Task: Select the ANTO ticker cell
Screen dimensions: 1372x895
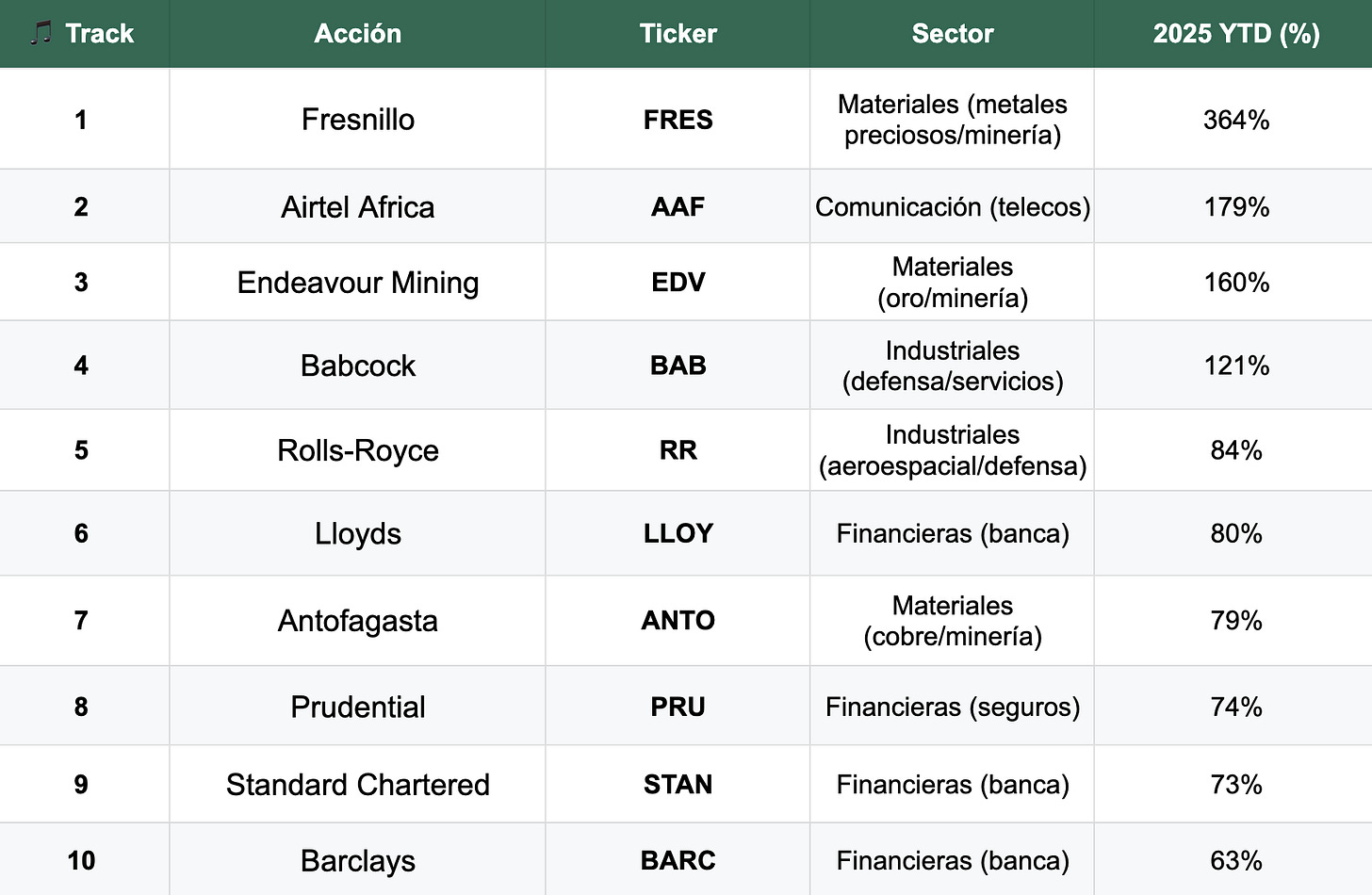Action: coord(678,621)
